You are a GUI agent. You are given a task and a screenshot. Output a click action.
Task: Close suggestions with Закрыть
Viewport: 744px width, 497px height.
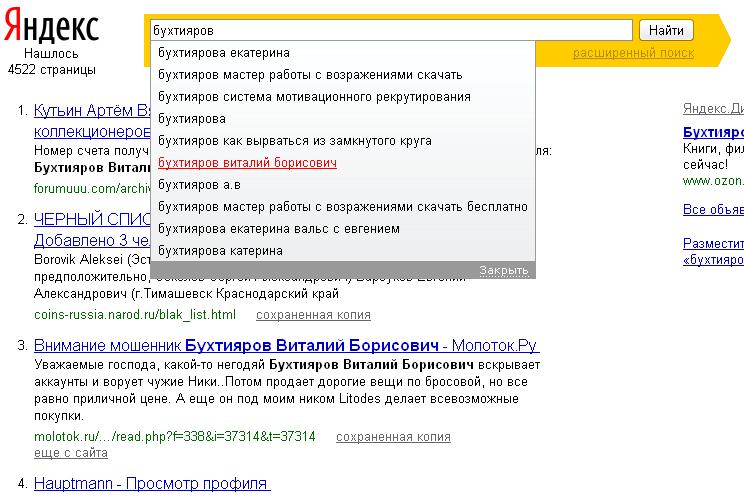[x=503, y=270]
